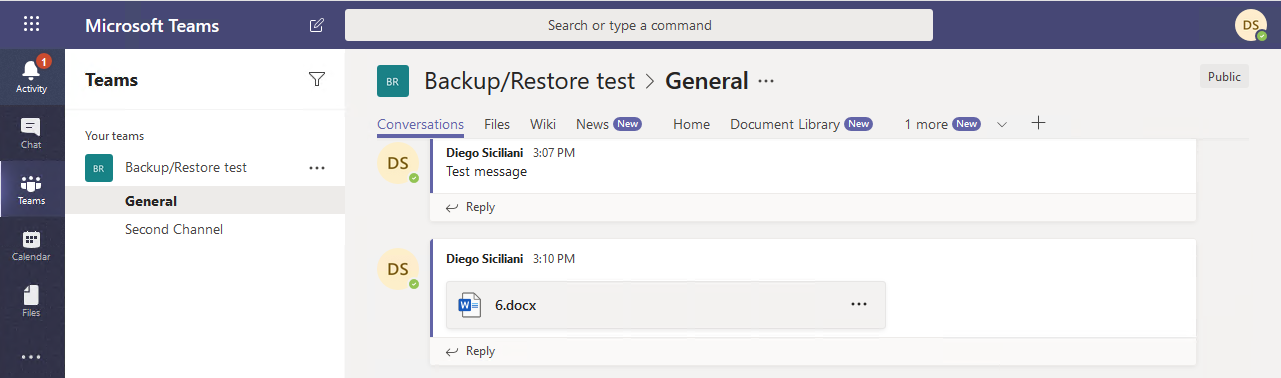
Task: Select Backup/Restore test team in list
Action: pos(186,167)
